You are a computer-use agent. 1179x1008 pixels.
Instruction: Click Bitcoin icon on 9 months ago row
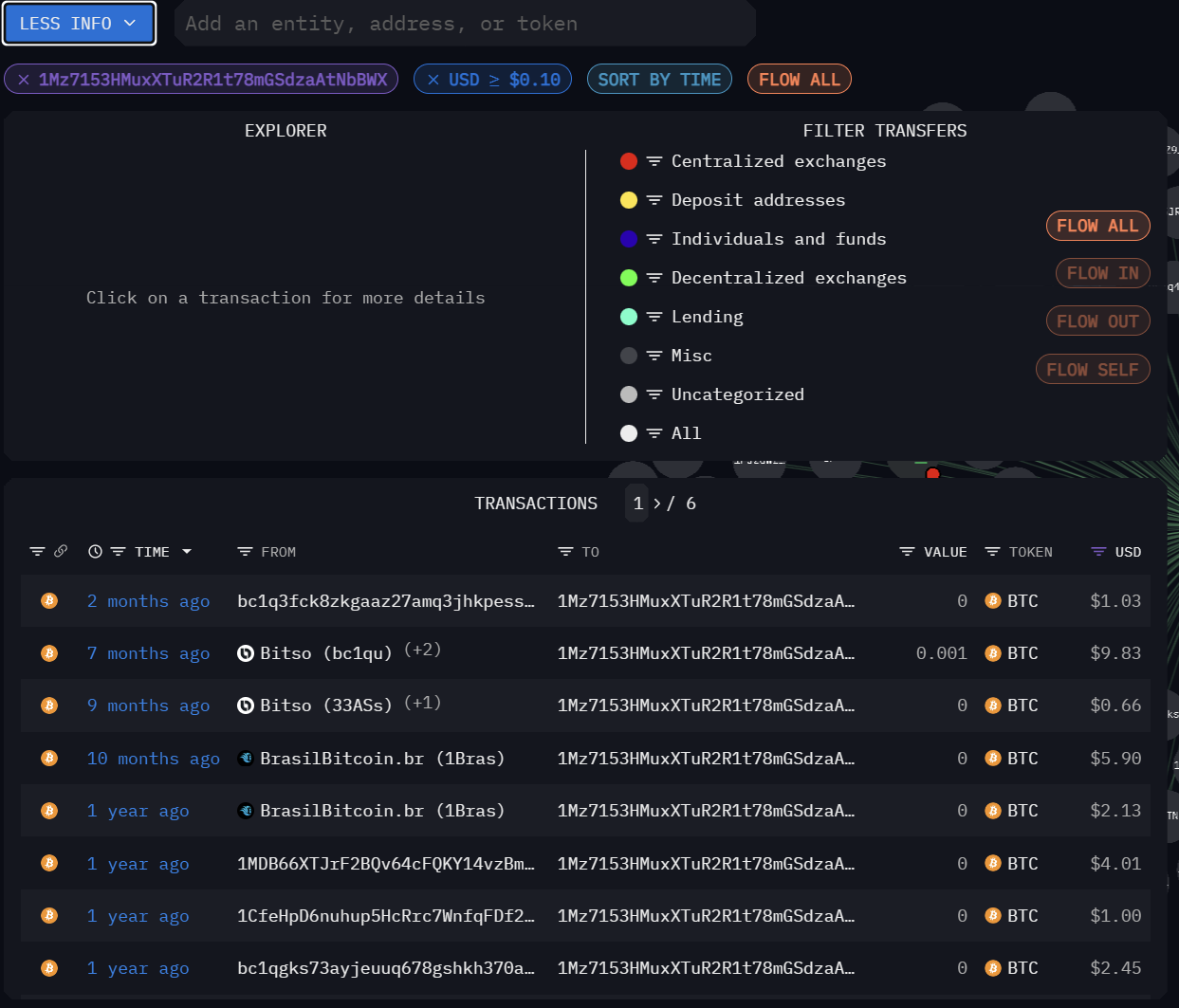click(x=49, y=706)
